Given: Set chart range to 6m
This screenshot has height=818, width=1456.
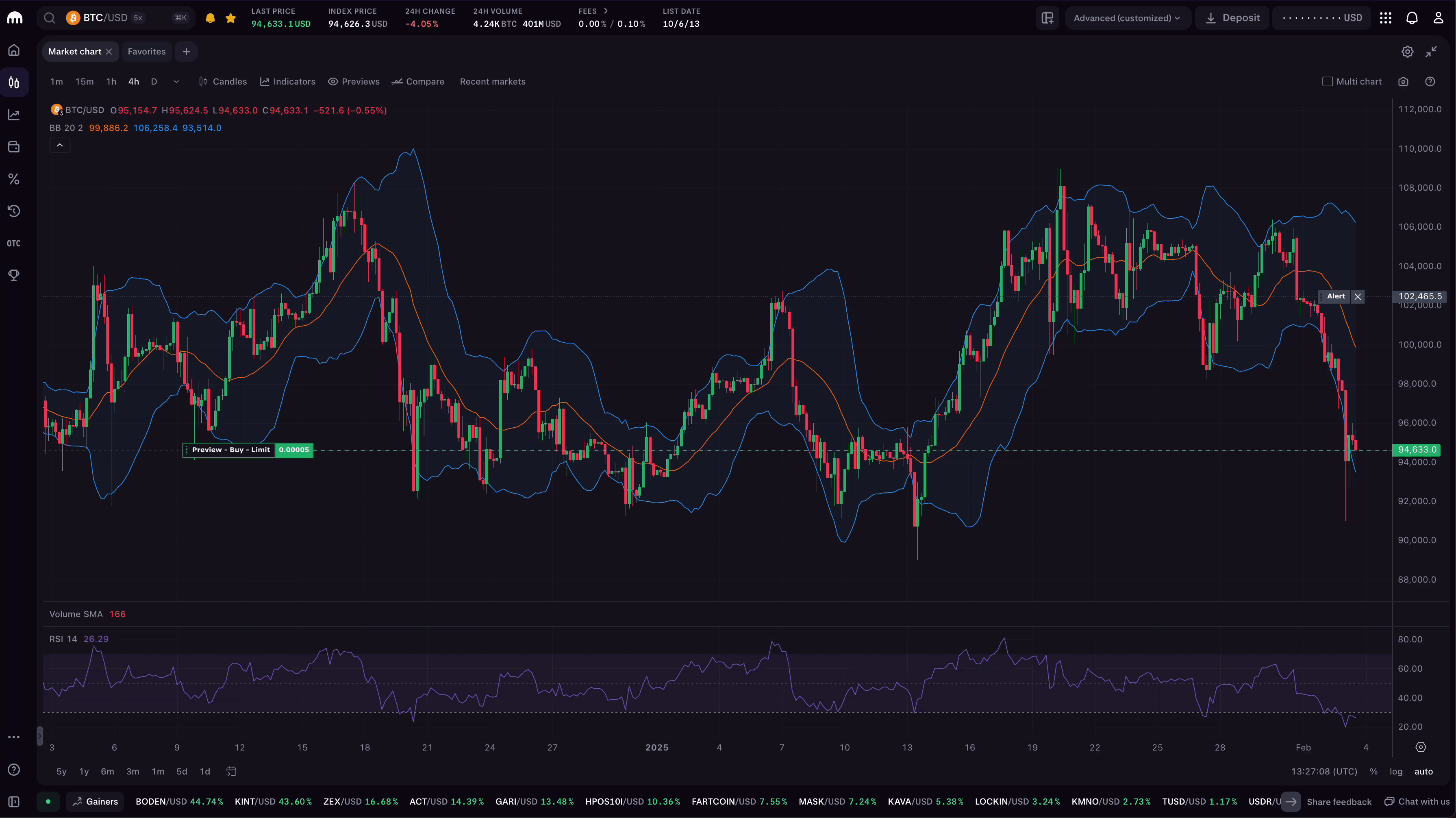Looking at the screenshot, I should (x=107, y=772).
